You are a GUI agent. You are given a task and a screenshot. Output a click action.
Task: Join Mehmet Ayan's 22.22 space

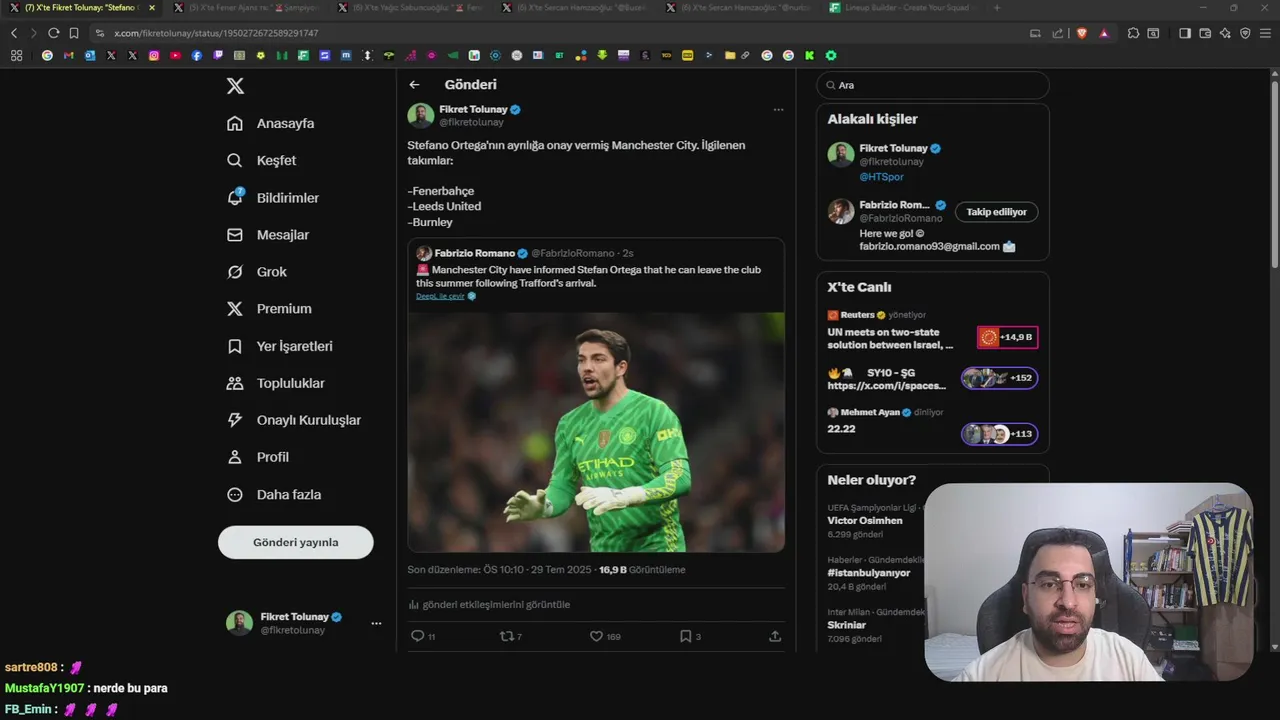pyautogui.click(x=999, y=434)
